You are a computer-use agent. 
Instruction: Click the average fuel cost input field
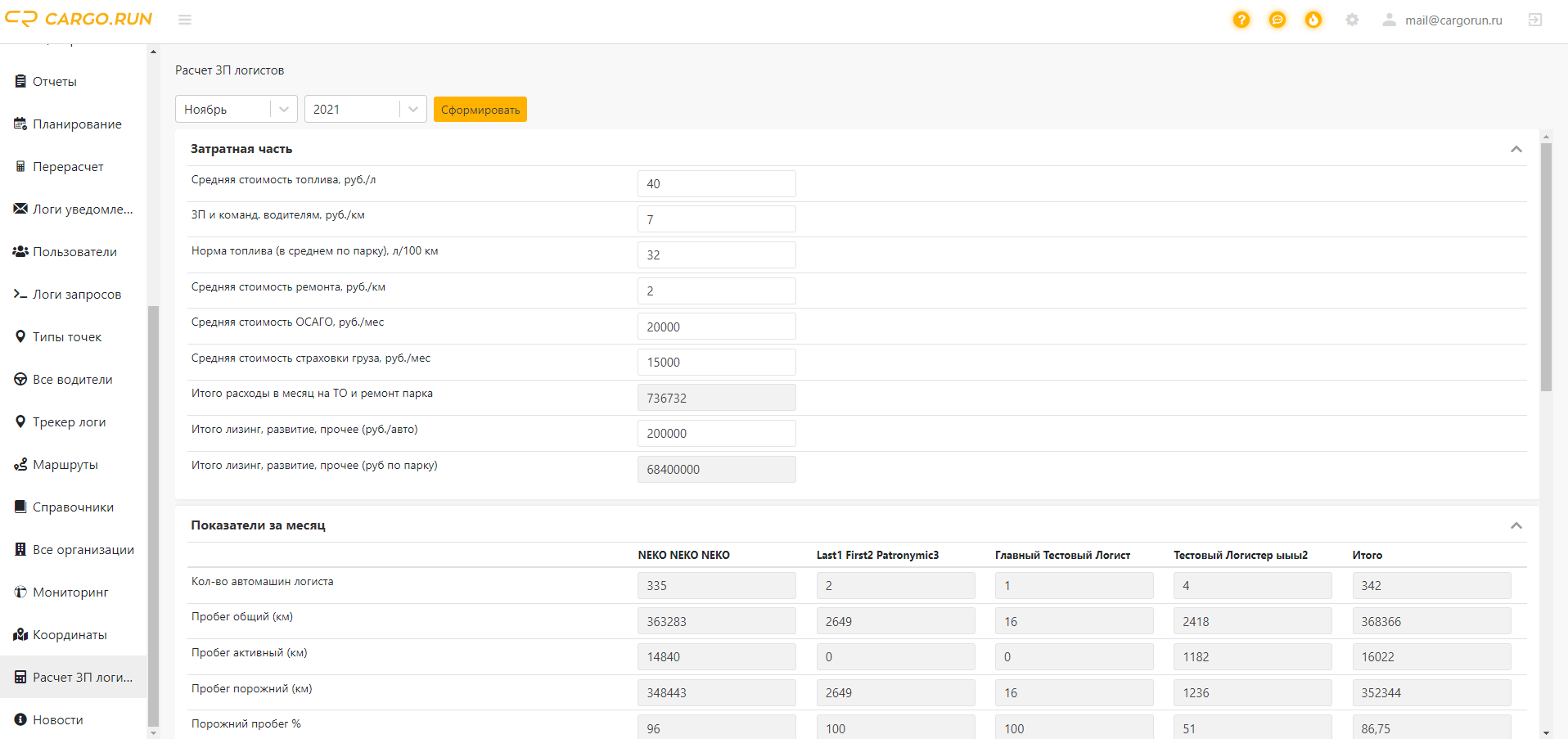[716, 184]
